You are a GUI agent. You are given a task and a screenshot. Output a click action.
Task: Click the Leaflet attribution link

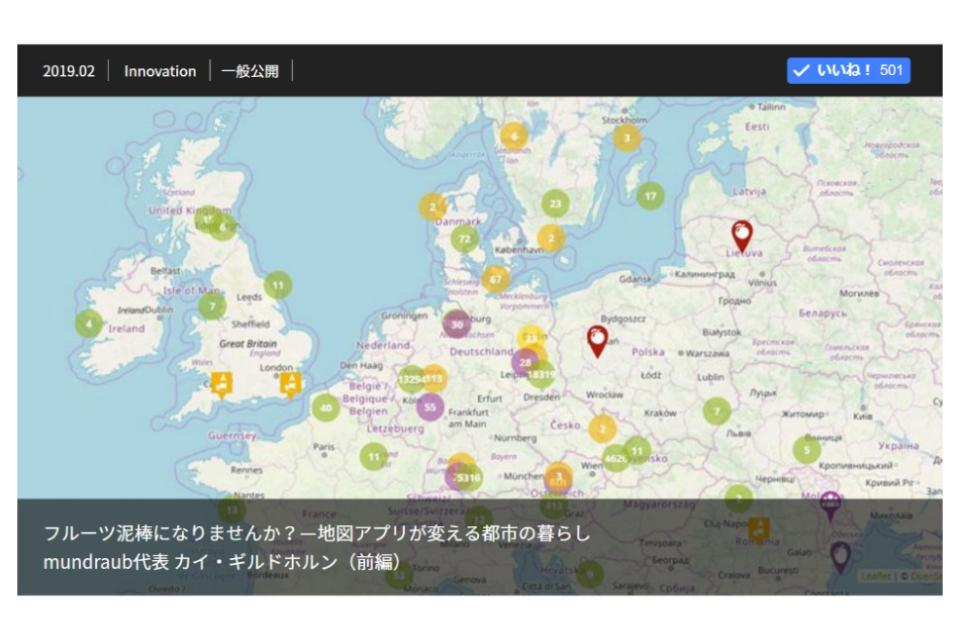click(x=874, y=576)
